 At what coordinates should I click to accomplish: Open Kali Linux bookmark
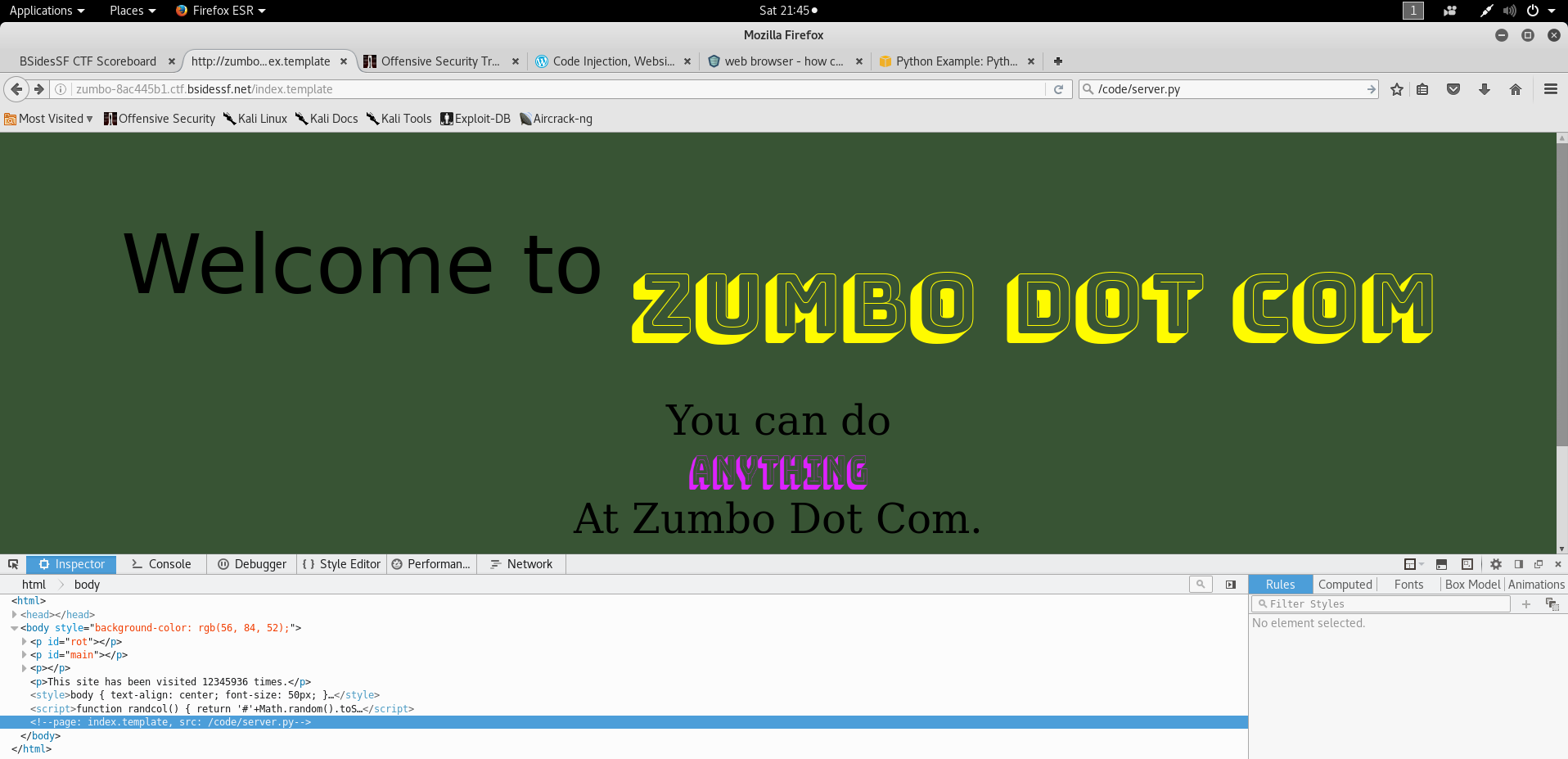click(255, 119)
